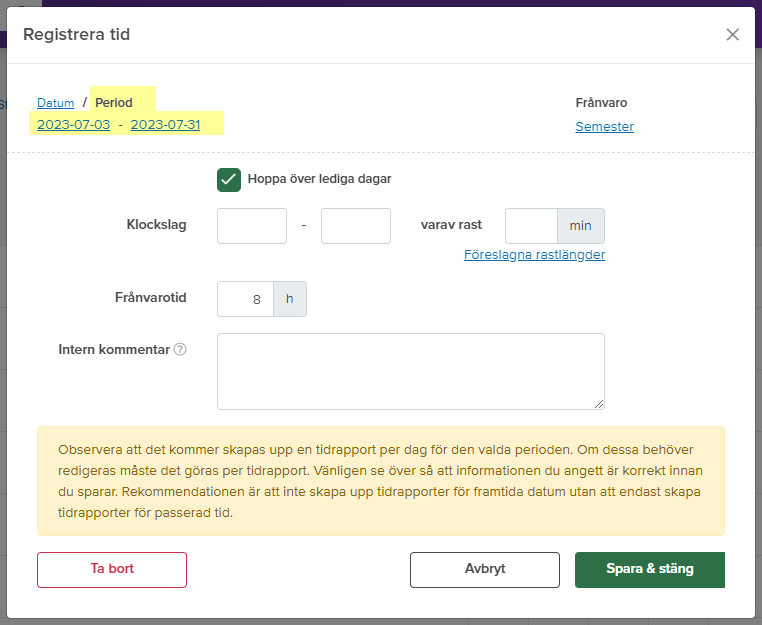Change absence type Semester

tap(605, 126)
